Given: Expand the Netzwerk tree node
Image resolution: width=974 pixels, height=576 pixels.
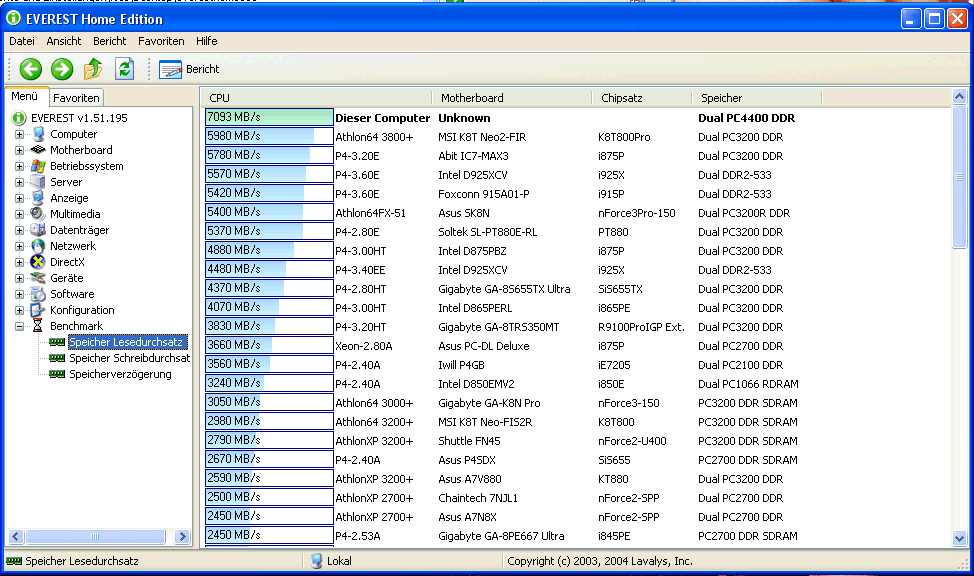Looking at the screenshot, I should (19, 247).
